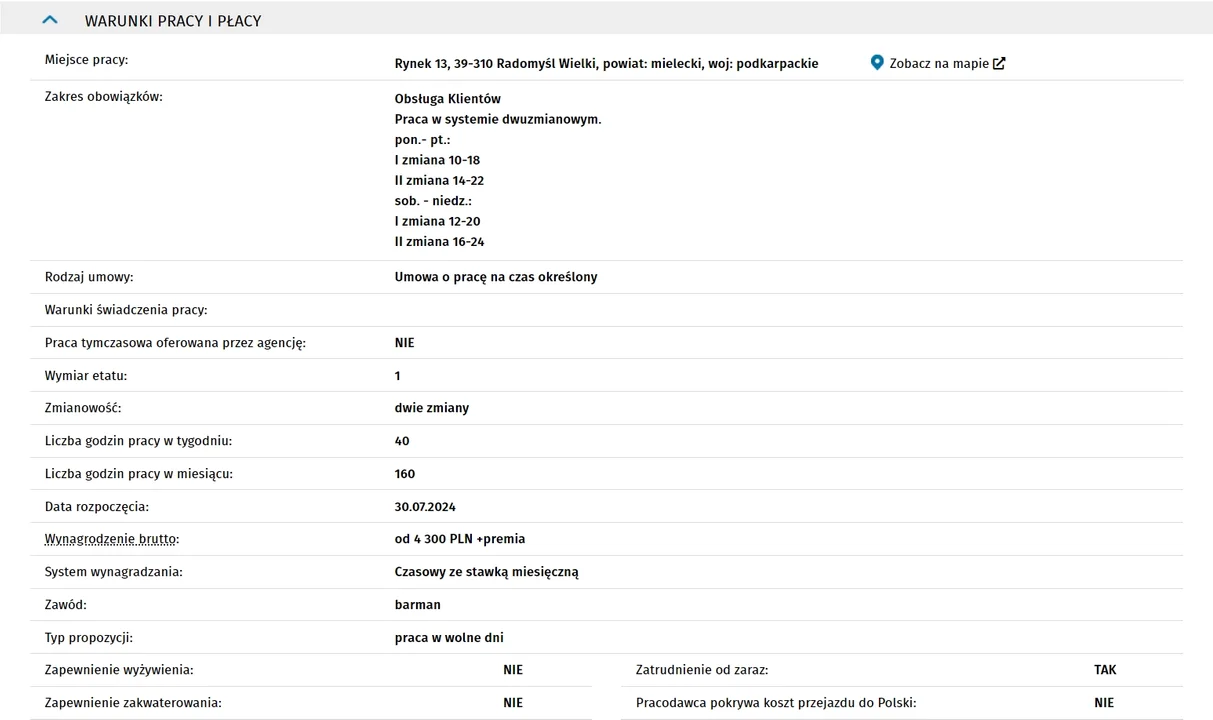Click the od 4 300 PLN +premia salary value
The image size is (1213, 720).
[460, 539]
